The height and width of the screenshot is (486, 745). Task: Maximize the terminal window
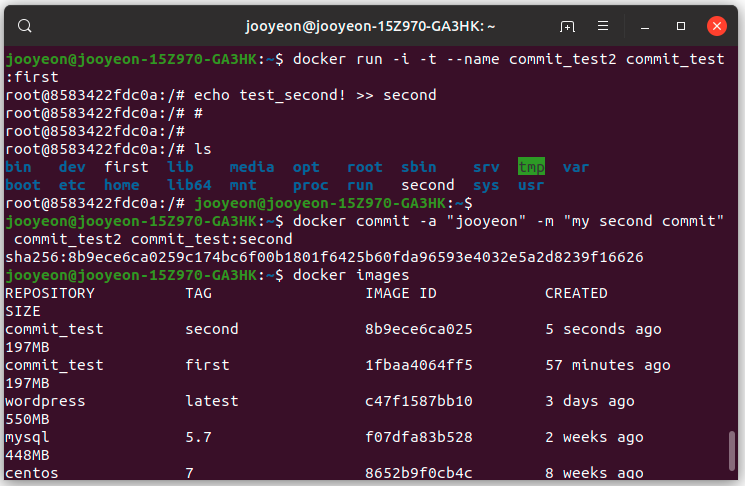point(681,26)
